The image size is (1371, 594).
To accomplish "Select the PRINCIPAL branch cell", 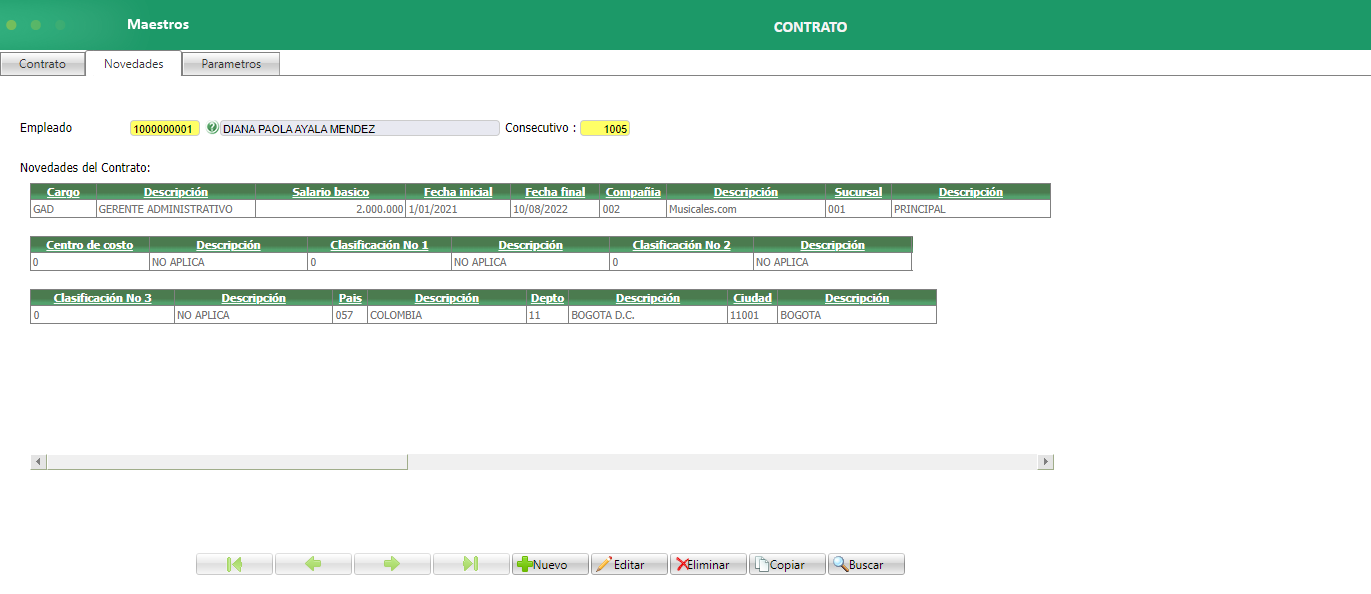I will coord(971,210).
